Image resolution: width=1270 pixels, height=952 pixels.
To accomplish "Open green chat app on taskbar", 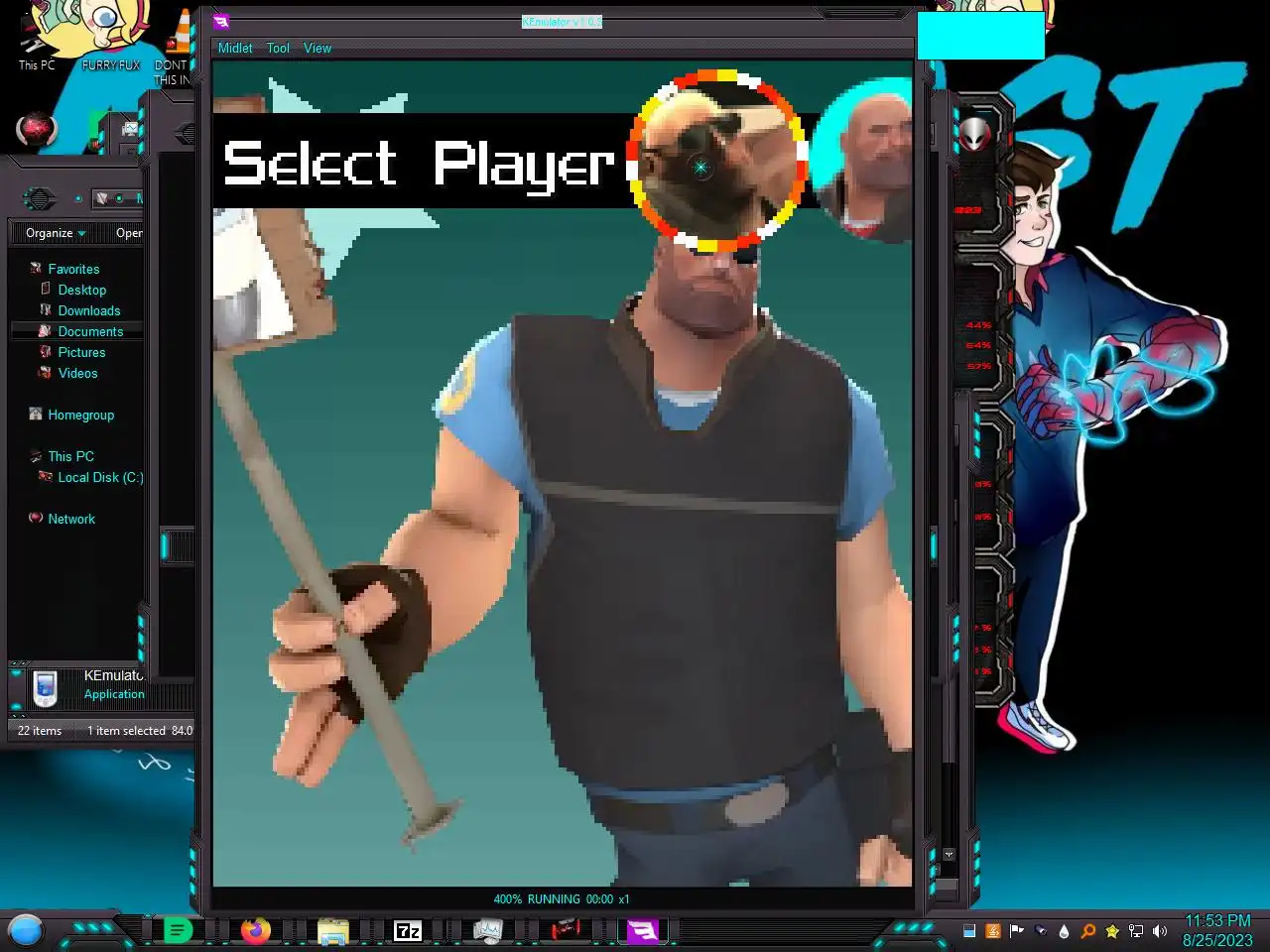I will click(178, 930).
